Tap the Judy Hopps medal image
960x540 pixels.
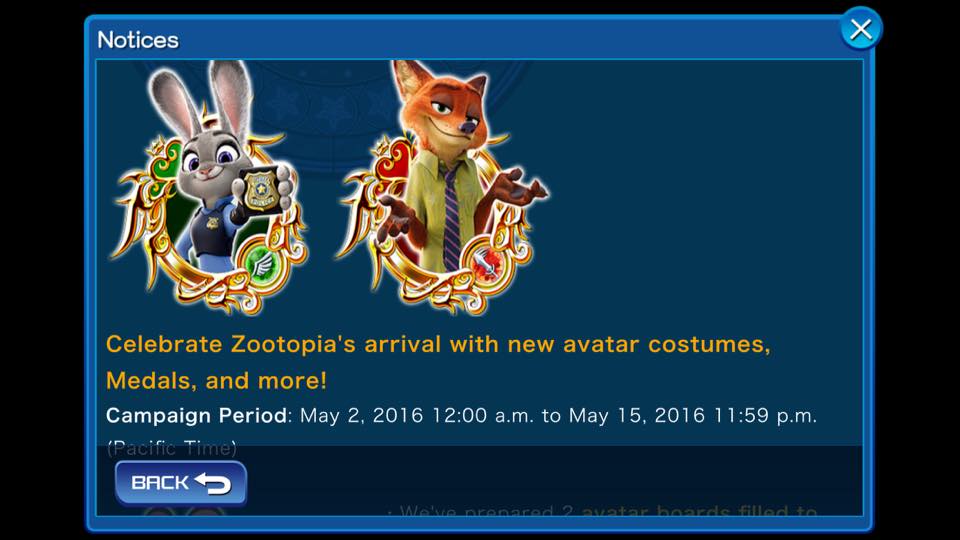tap(208, 188)
